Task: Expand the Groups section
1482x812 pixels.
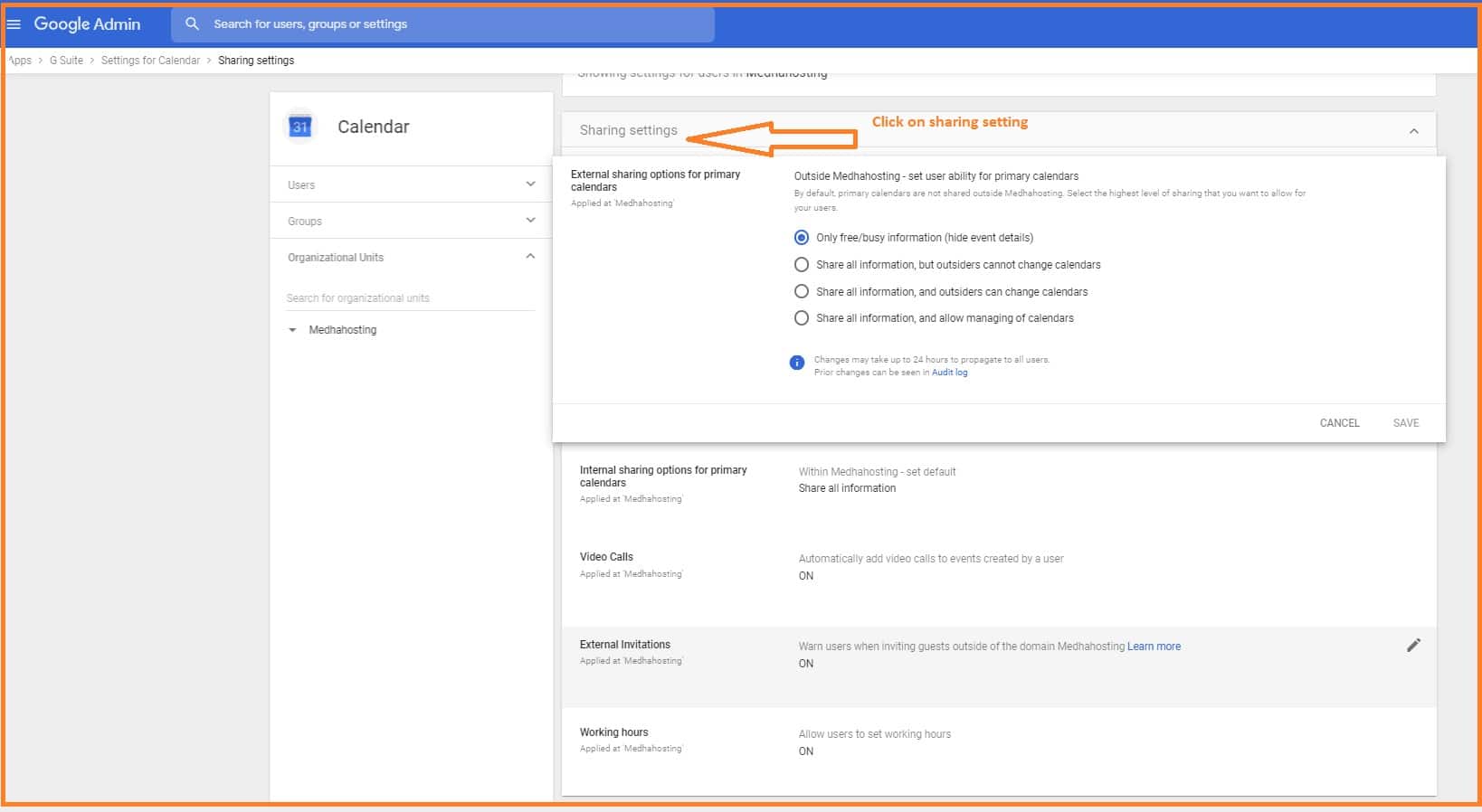Action: coord(530,221)
